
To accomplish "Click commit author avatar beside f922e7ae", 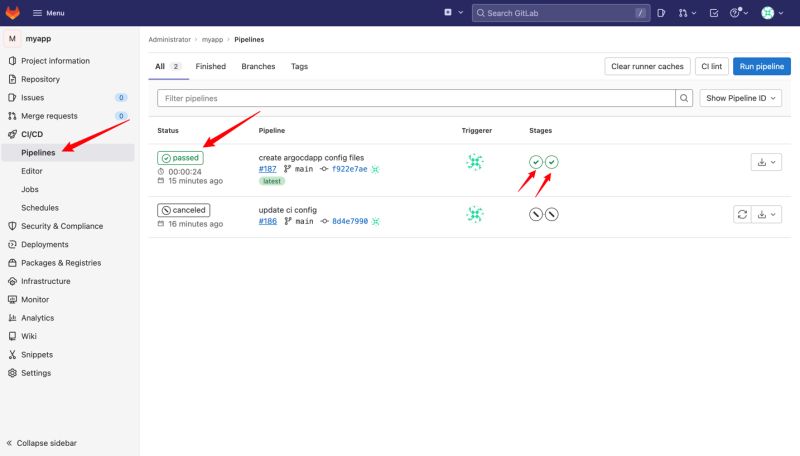I will (x=376, y=169).
